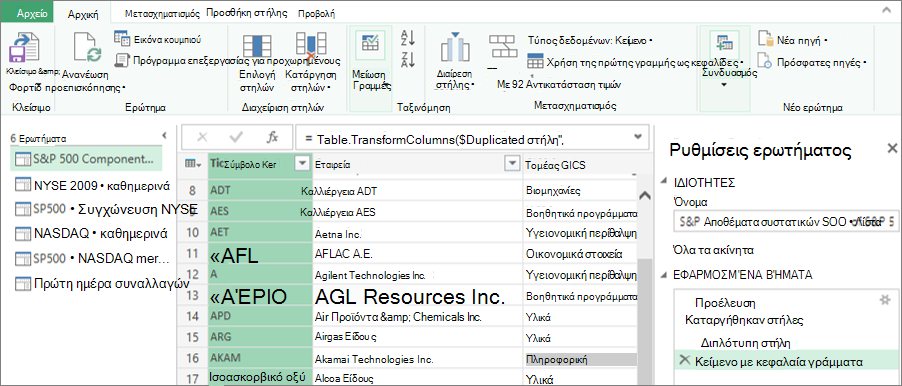Switch to the Προσθήκη στήλης tab
The width and height of the screenshot is (902, 386).
(248, 13)
